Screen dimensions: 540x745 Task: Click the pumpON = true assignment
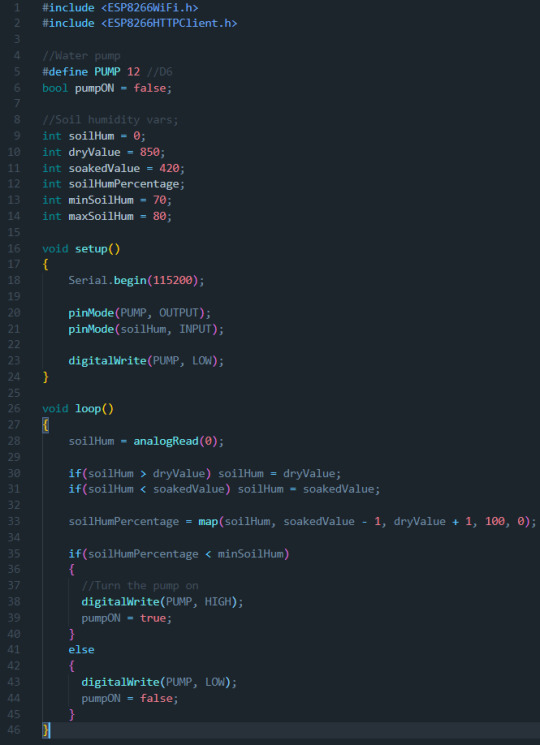click(x=126, y=618)
